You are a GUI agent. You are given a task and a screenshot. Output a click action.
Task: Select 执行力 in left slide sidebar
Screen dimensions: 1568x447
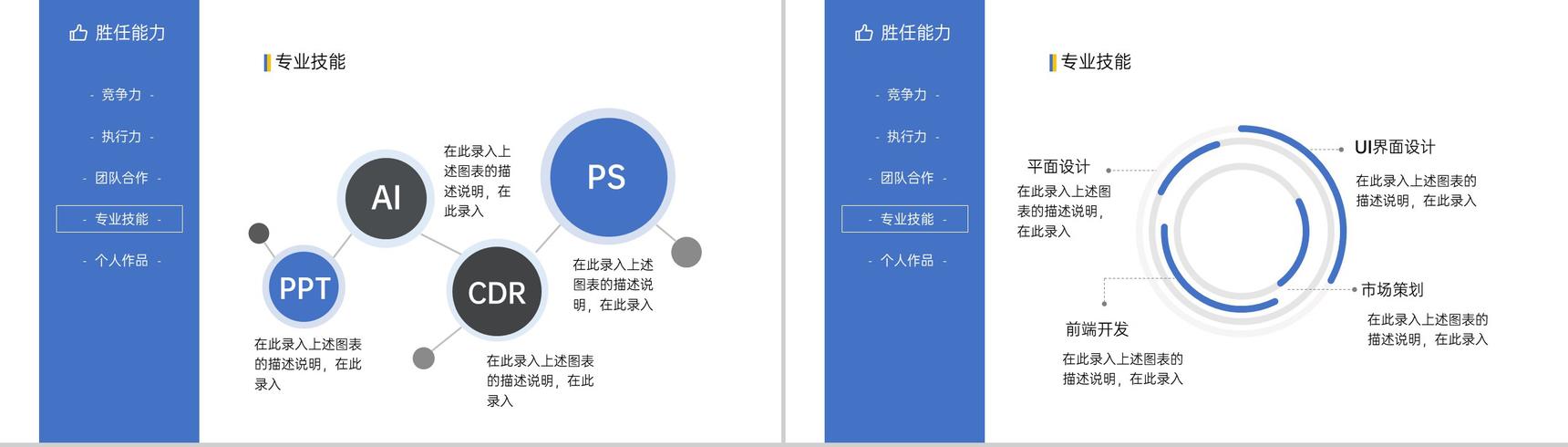(x=121, y=137)
